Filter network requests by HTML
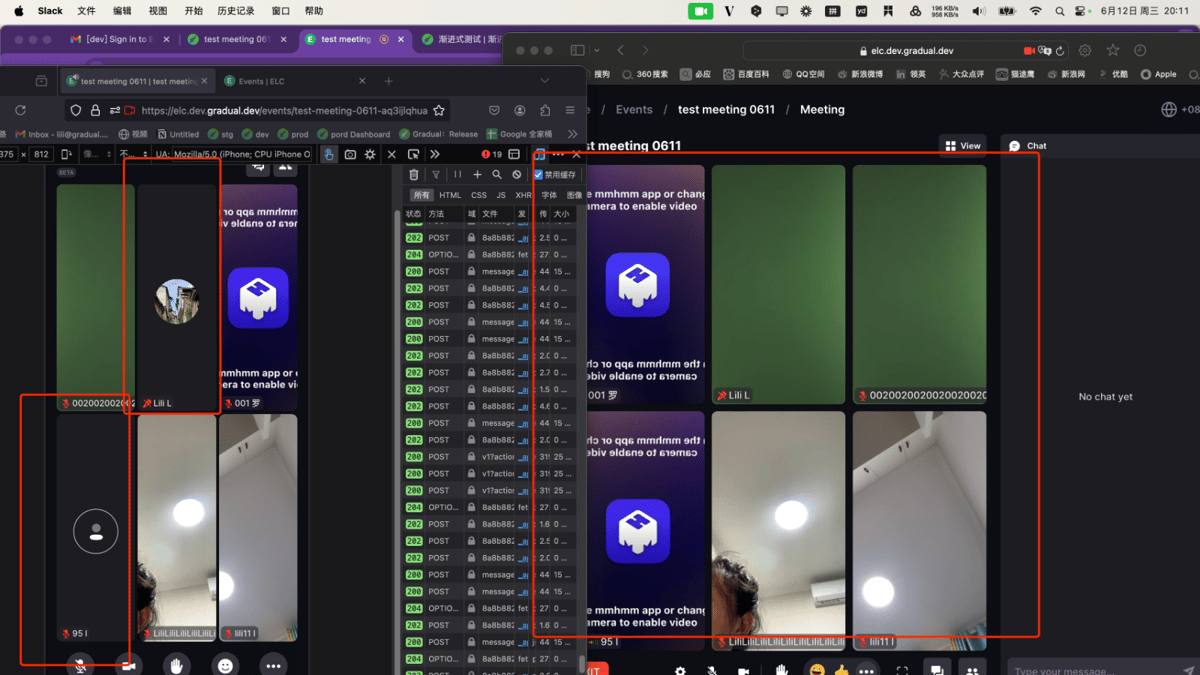The image size is (1200, 675). pyautogui.click(x=450, y=196)
